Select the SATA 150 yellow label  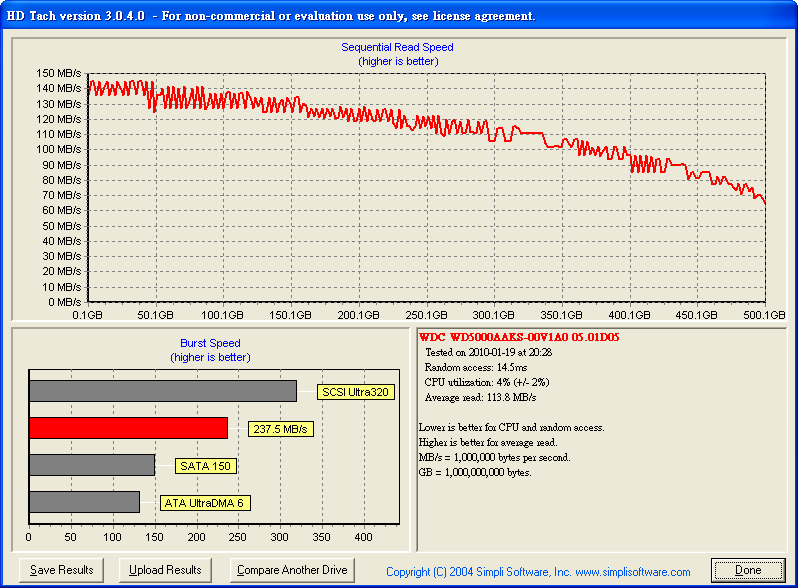206,466
